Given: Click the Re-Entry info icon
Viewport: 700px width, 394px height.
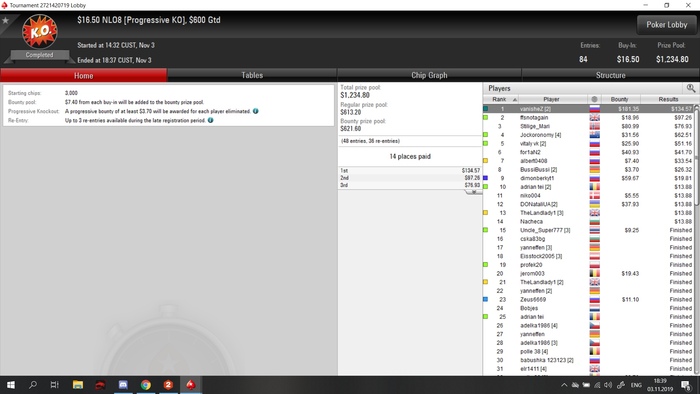Looking at the screenshot, I should pos(210,120).
